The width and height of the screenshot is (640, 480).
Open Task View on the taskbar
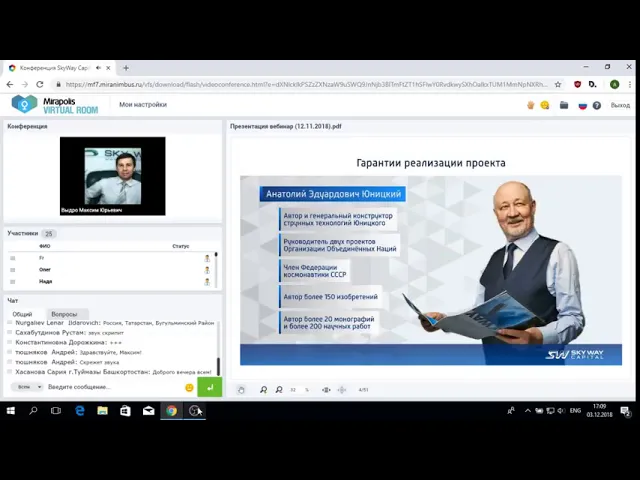pyautogui.click(x=56, y=411)
